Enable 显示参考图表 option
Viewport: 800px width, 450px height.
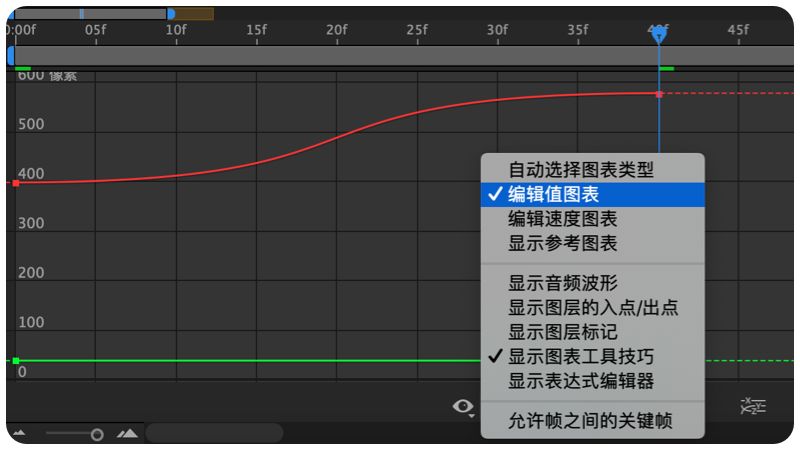click(x=592, y=243)
